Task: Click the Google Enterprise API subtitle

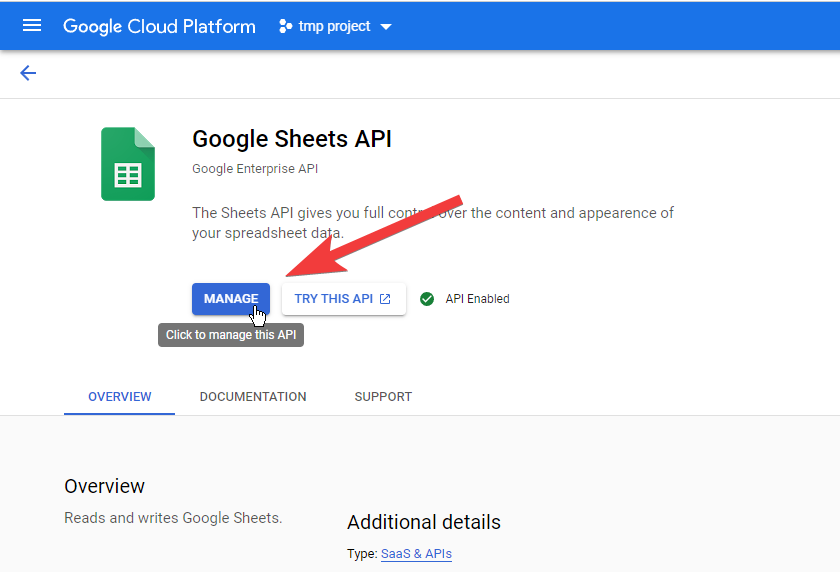Action: 255,169
